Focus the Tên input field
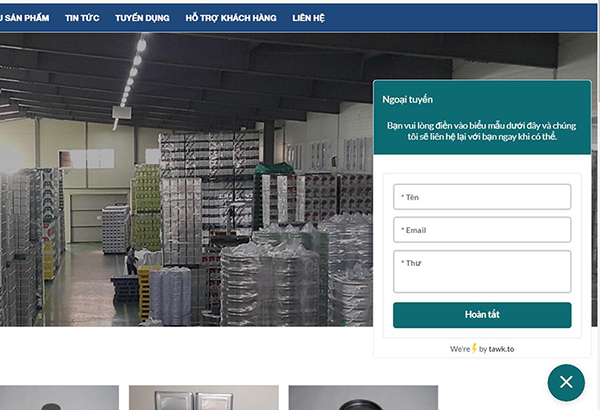The width and height of the screenshot is (600, 410). 482,197
